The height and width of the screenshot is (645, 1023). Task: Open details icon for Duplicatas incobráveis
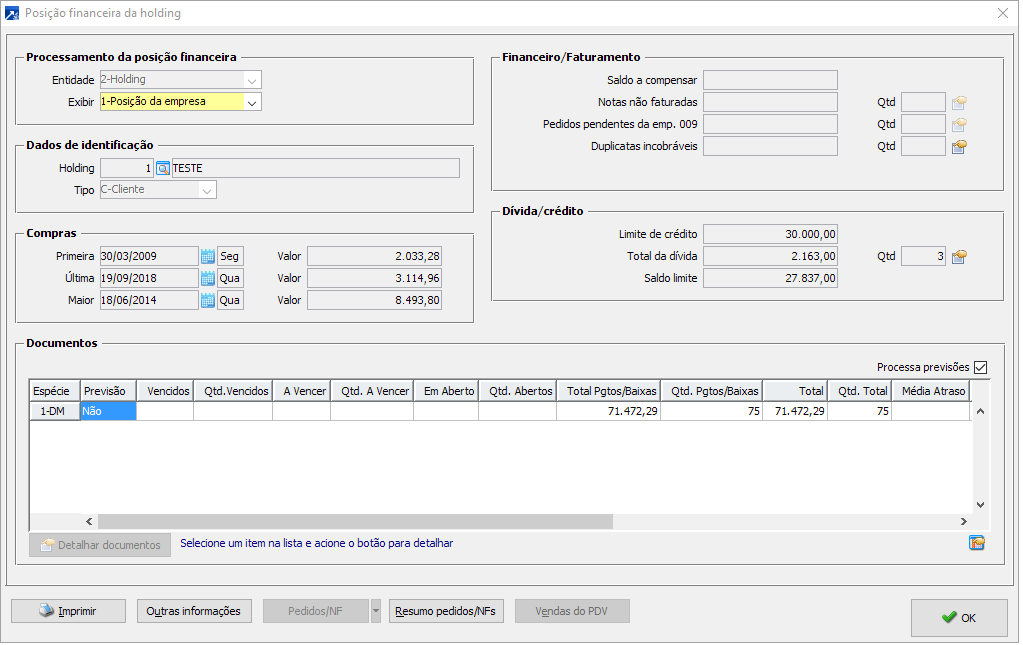[x=959, y=147]
